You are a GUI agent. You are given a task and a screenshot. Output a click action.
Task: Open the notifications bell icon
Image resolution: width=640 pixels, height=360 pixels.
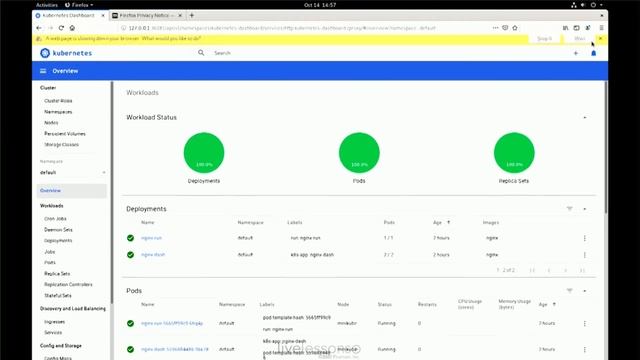(x=593, y=53)
